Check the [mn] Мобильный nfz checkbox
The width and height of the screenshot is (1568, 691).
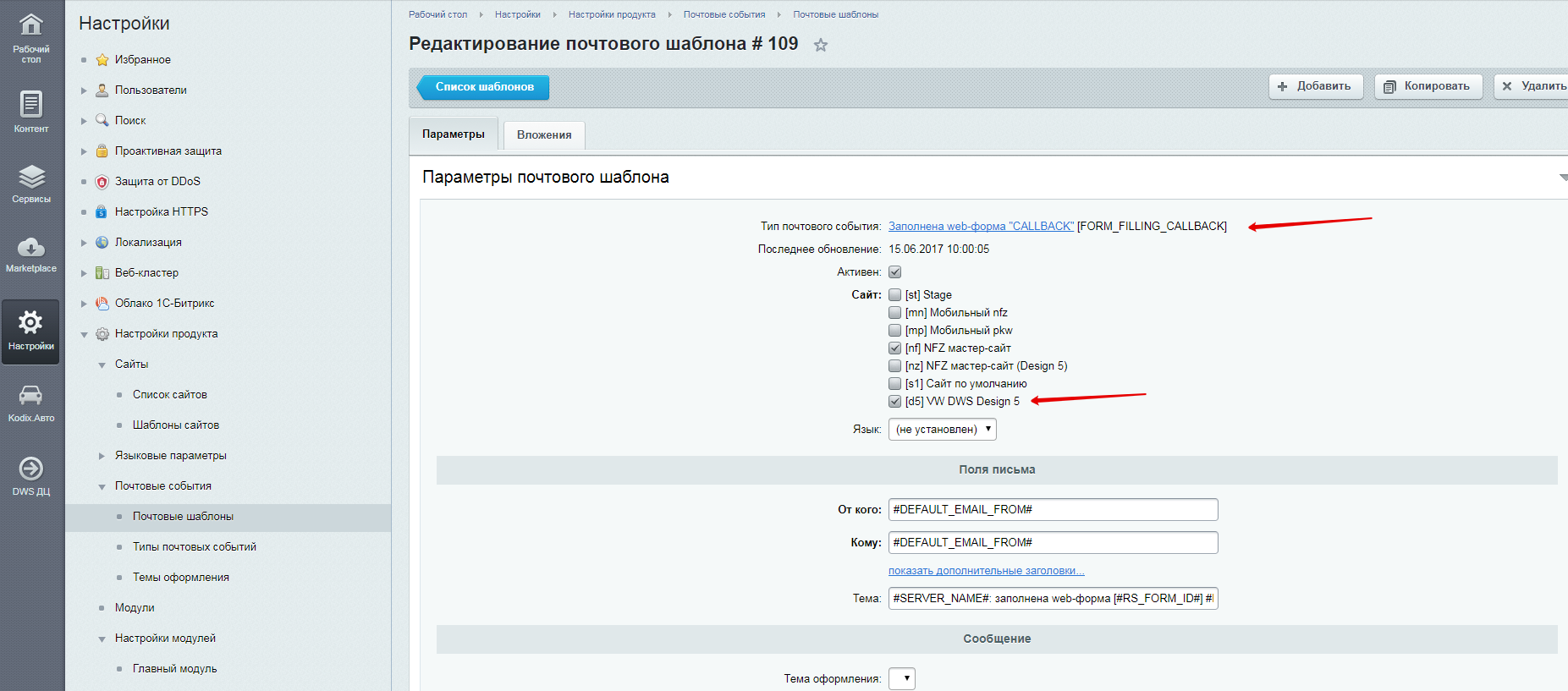[894, 313]
